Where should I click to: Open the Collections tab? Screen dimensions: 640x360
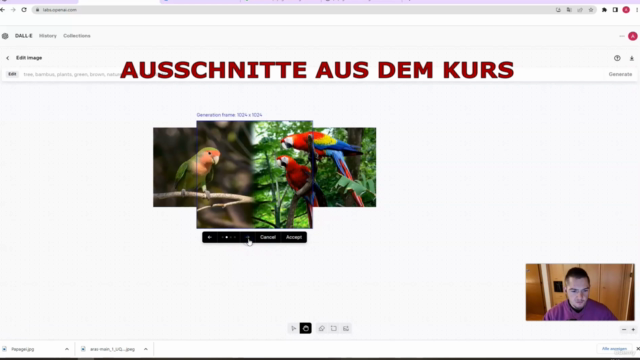tap(77, 36)
